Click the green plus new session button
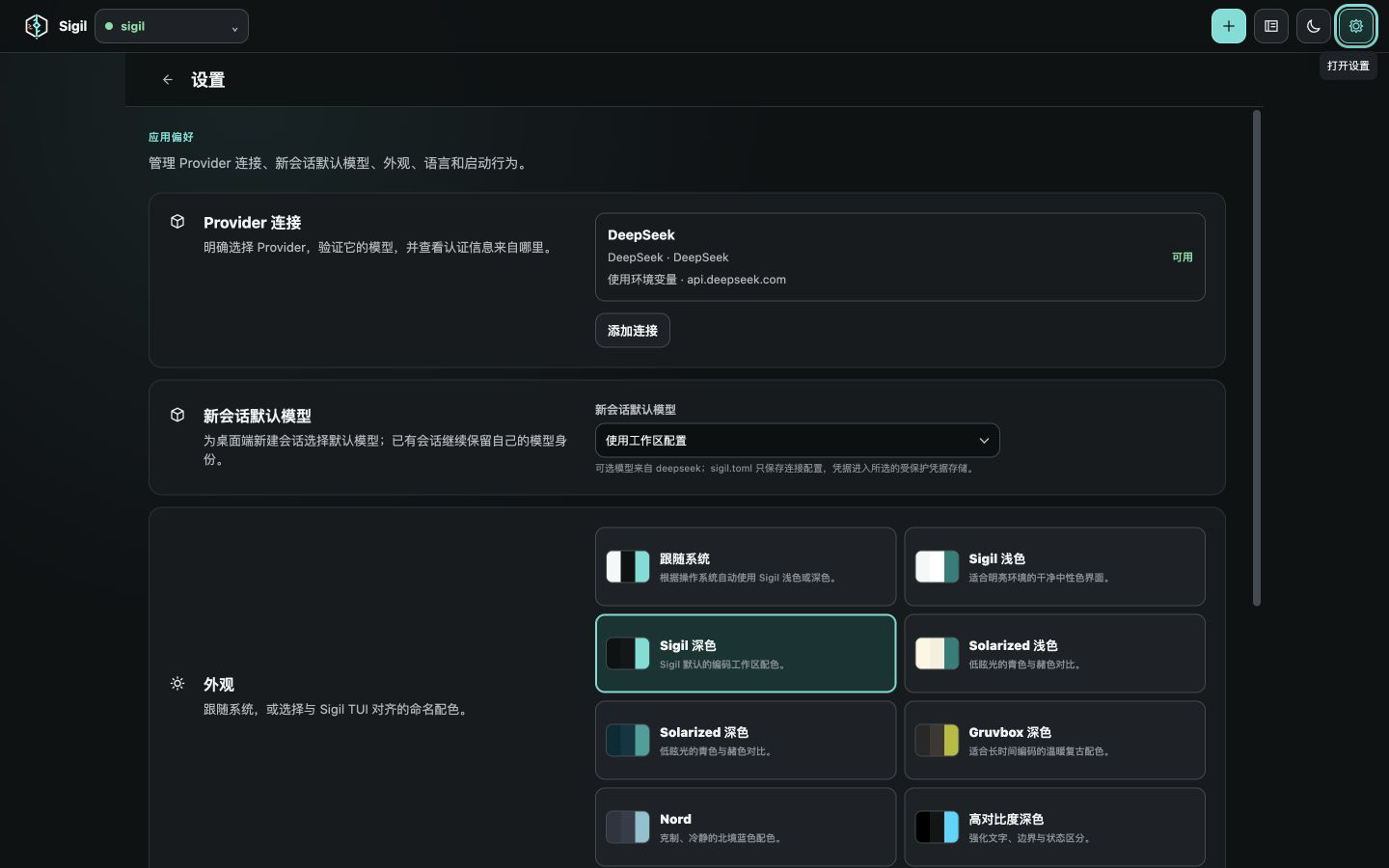 click(x=1228, y=26)
